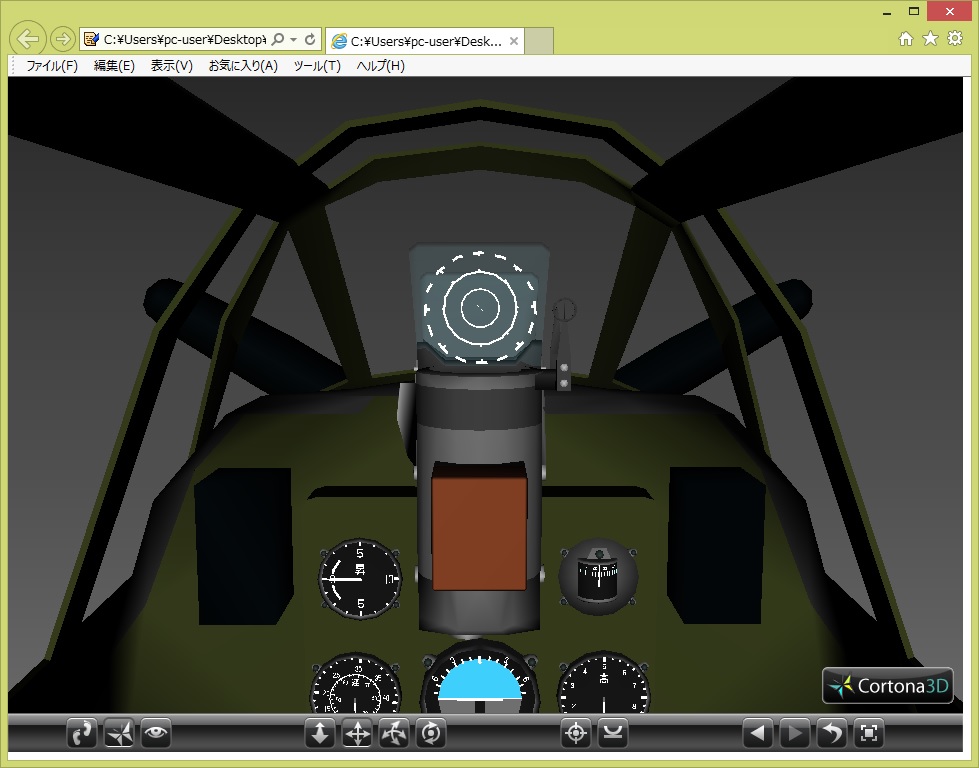Click the Plan vertical arrows icon
Viewport: 979px width, 768px height.
tap(320, 734)
